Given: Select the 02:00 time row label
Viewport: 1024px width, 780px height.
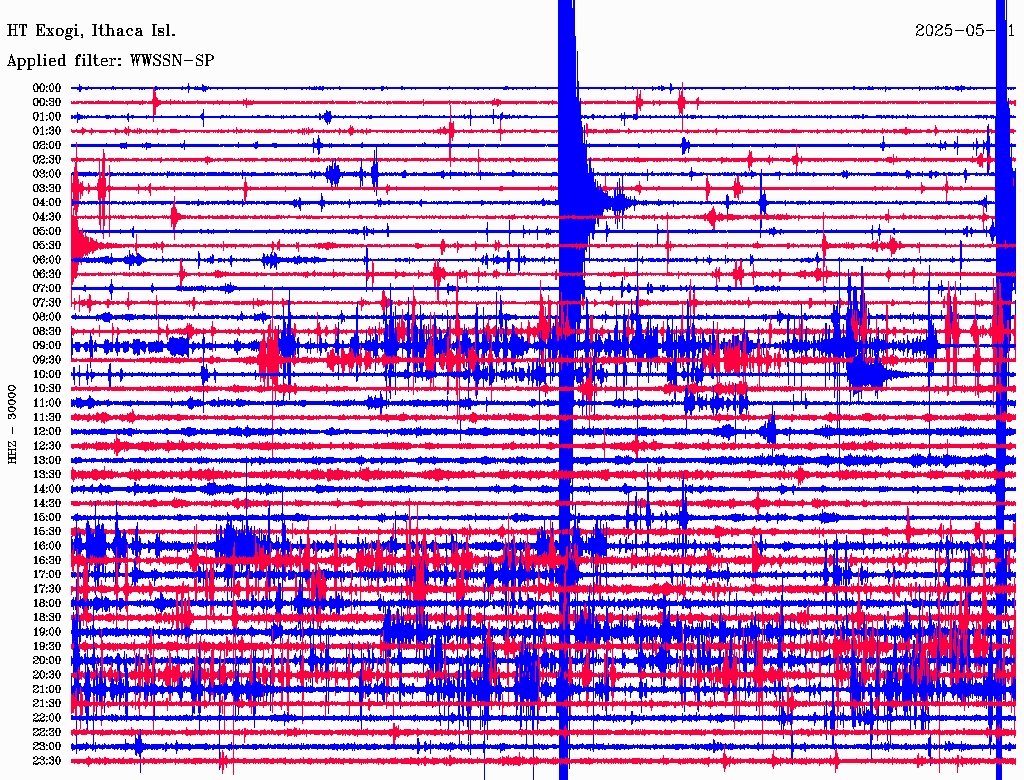Looking at the screenshot, I should point(47,146).
